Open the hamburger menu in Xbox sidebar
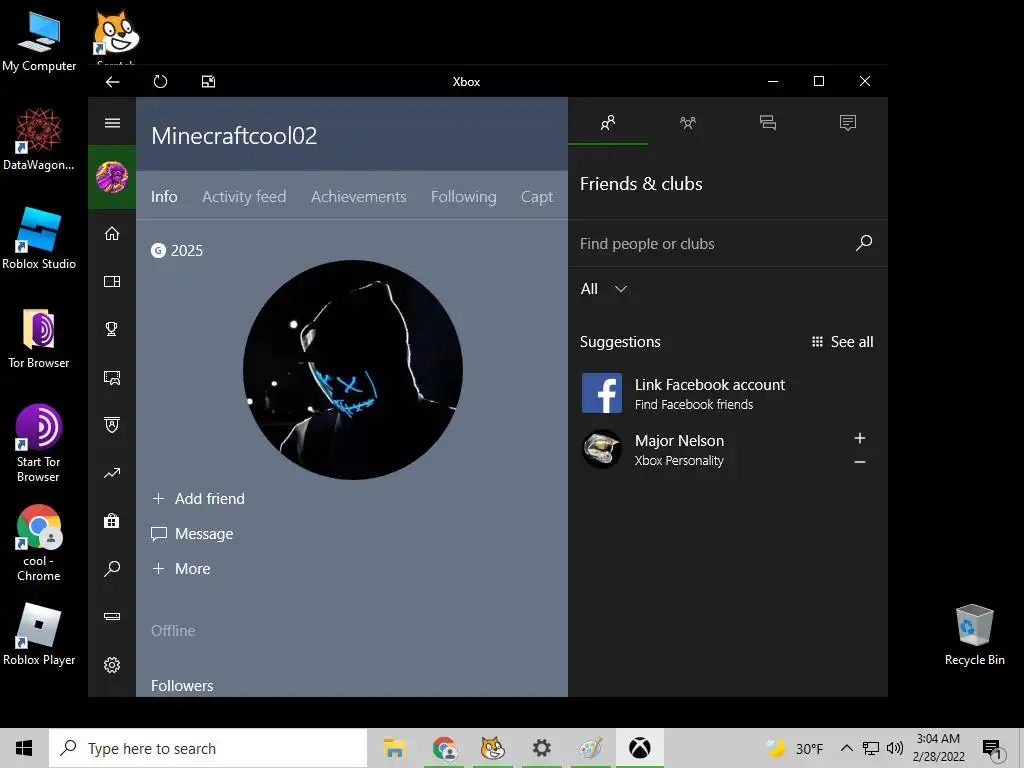Image resolution: width=1024 pixels, height=768 pixels. pos(112,123)
